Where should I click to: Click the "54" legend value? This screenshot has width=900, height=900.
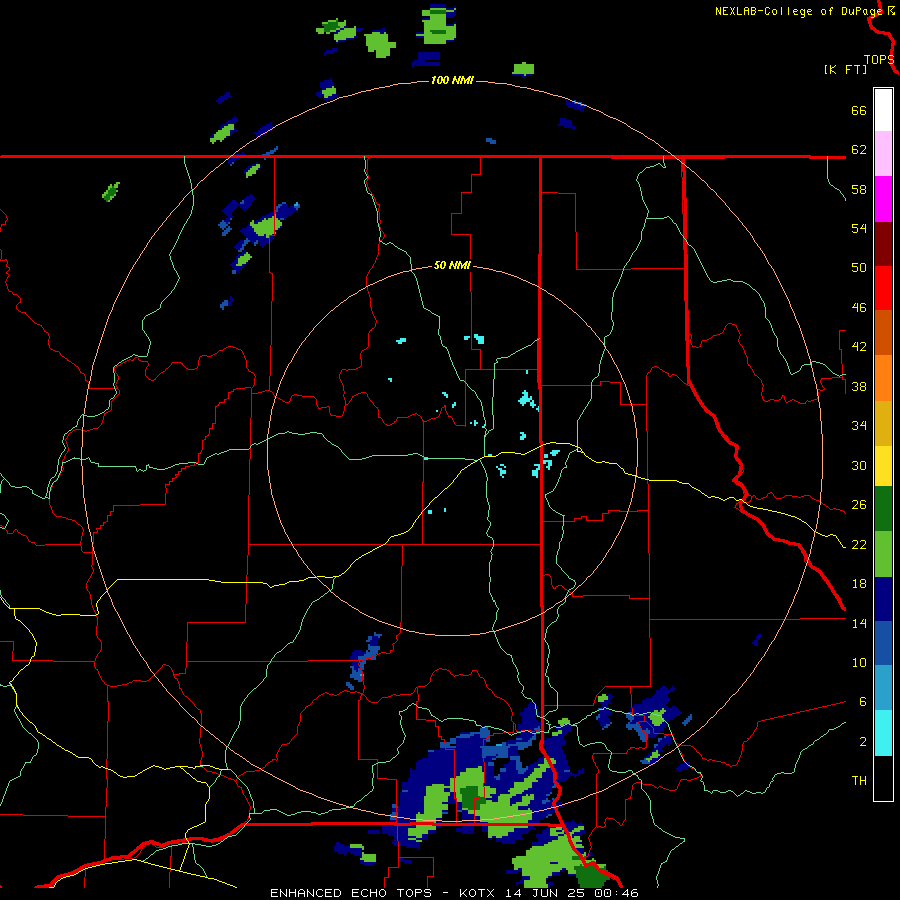[x=859, y=228]
